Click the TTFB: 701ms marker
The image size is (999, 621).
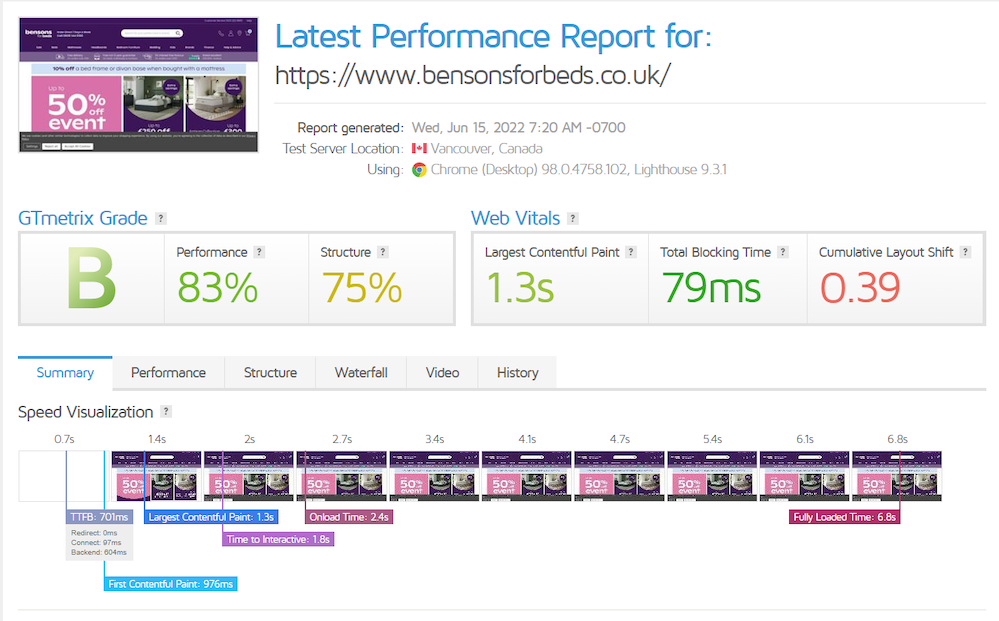pos(99,517)
